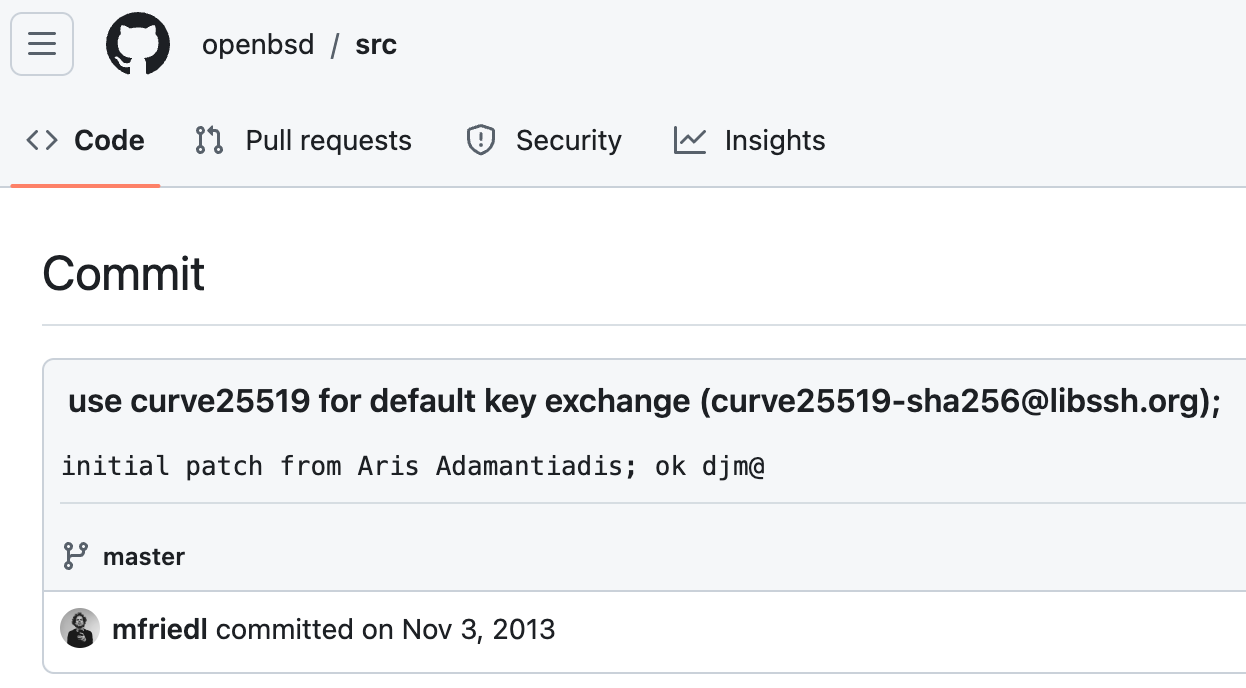Open the Insights tab
1246x688 pixels.
click(749, 140)
